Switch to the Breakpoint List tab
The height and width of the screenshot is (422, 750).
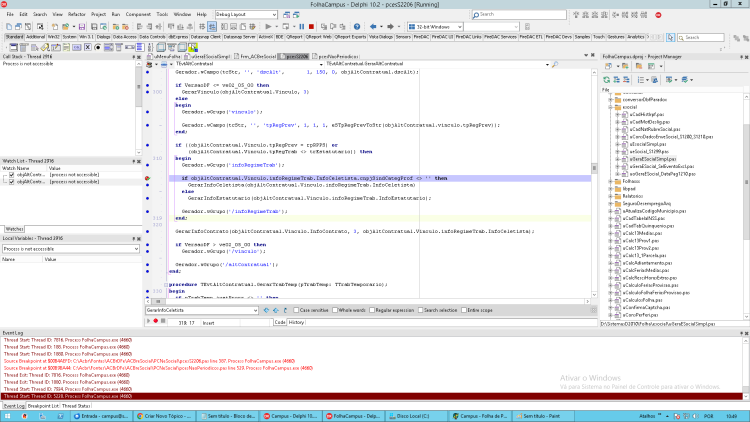pyautogui.click(x=43, y=406)
